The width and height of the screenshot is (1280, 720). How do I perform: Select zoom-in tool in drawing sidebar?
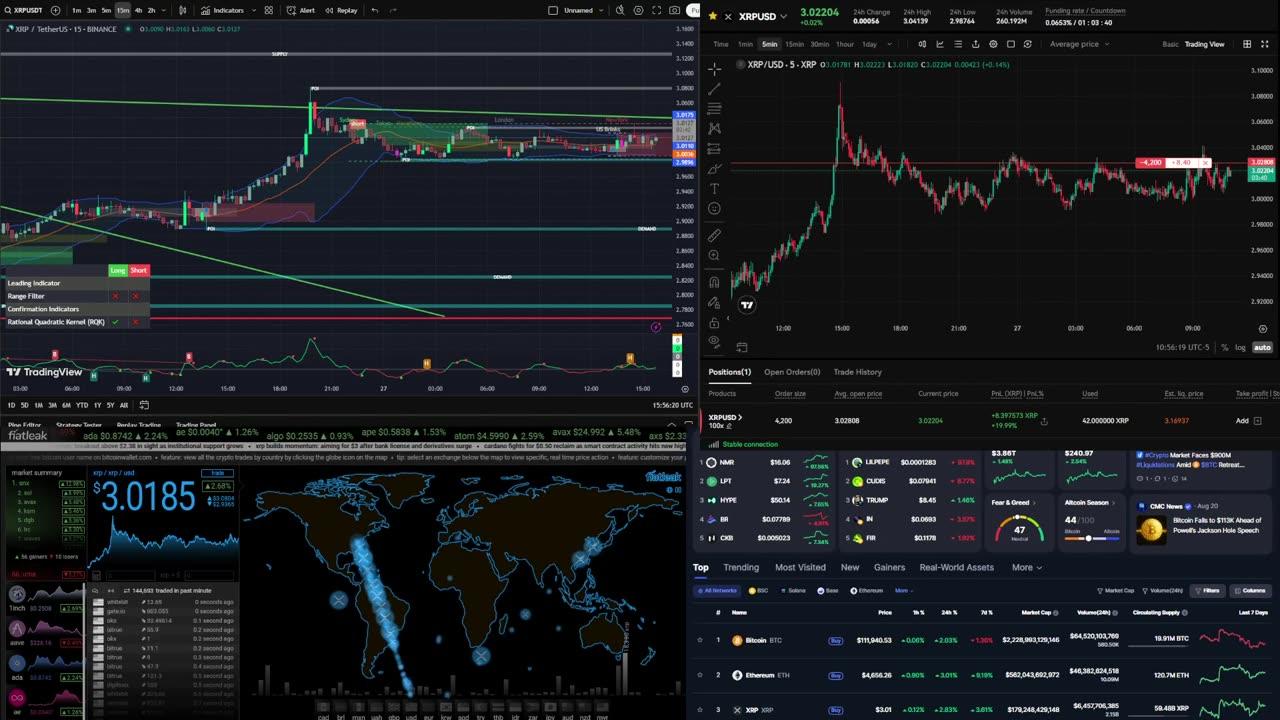click(714, 256)
